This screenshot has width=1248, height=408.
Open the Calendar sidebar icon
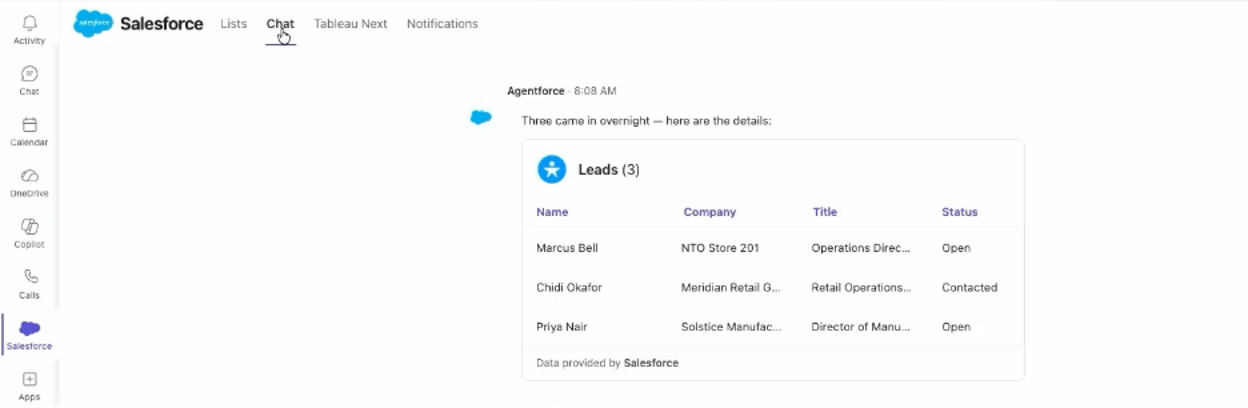(x=29, y=131)
